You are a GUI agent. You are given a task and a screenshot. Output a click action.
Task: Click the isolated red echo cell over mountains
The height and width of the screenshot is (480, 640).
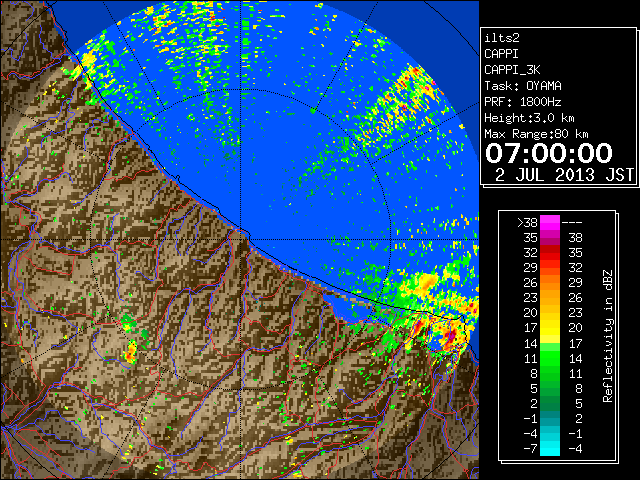pos(131,353)
